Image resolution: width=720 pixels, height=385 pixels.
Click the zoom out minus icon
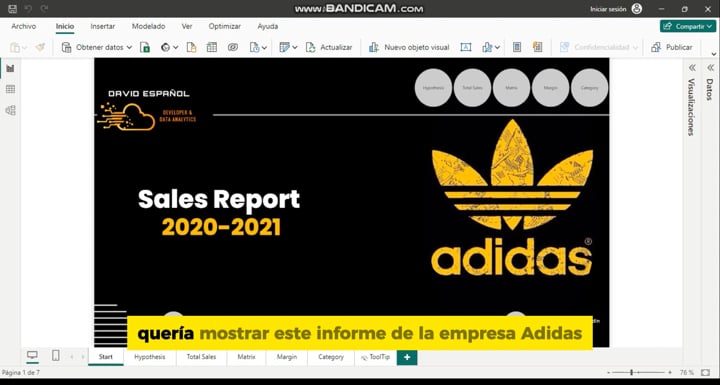tap(609, 372)
